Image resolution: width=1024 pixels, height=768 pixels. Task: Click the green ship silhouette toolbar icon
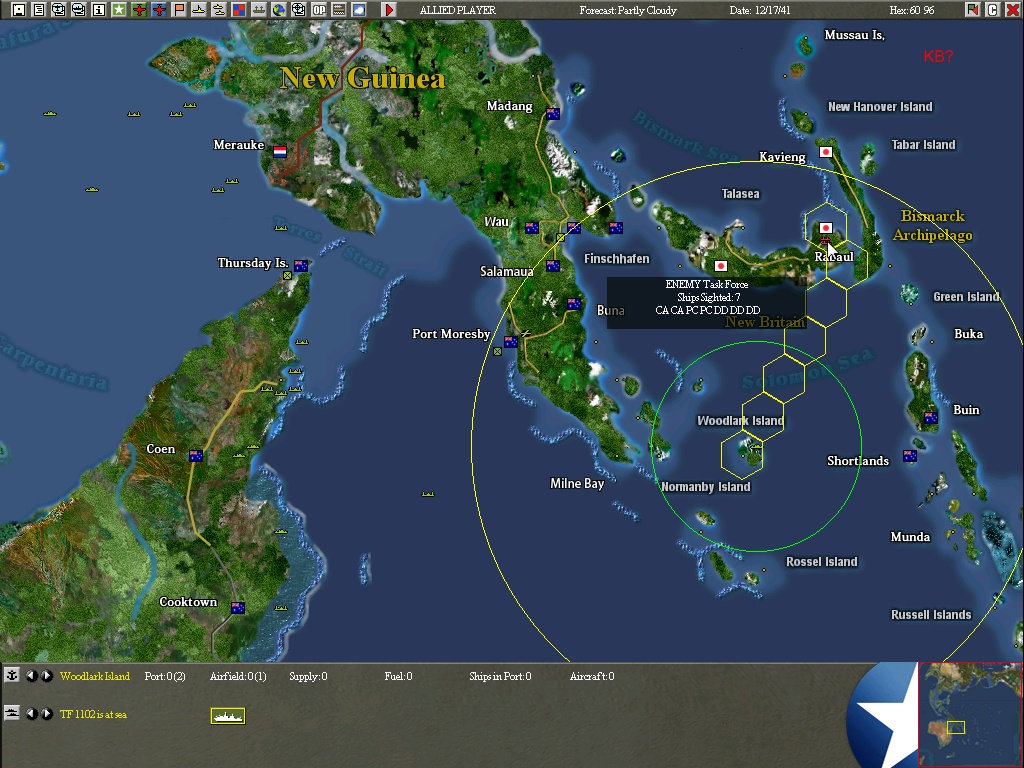point(259,10)
